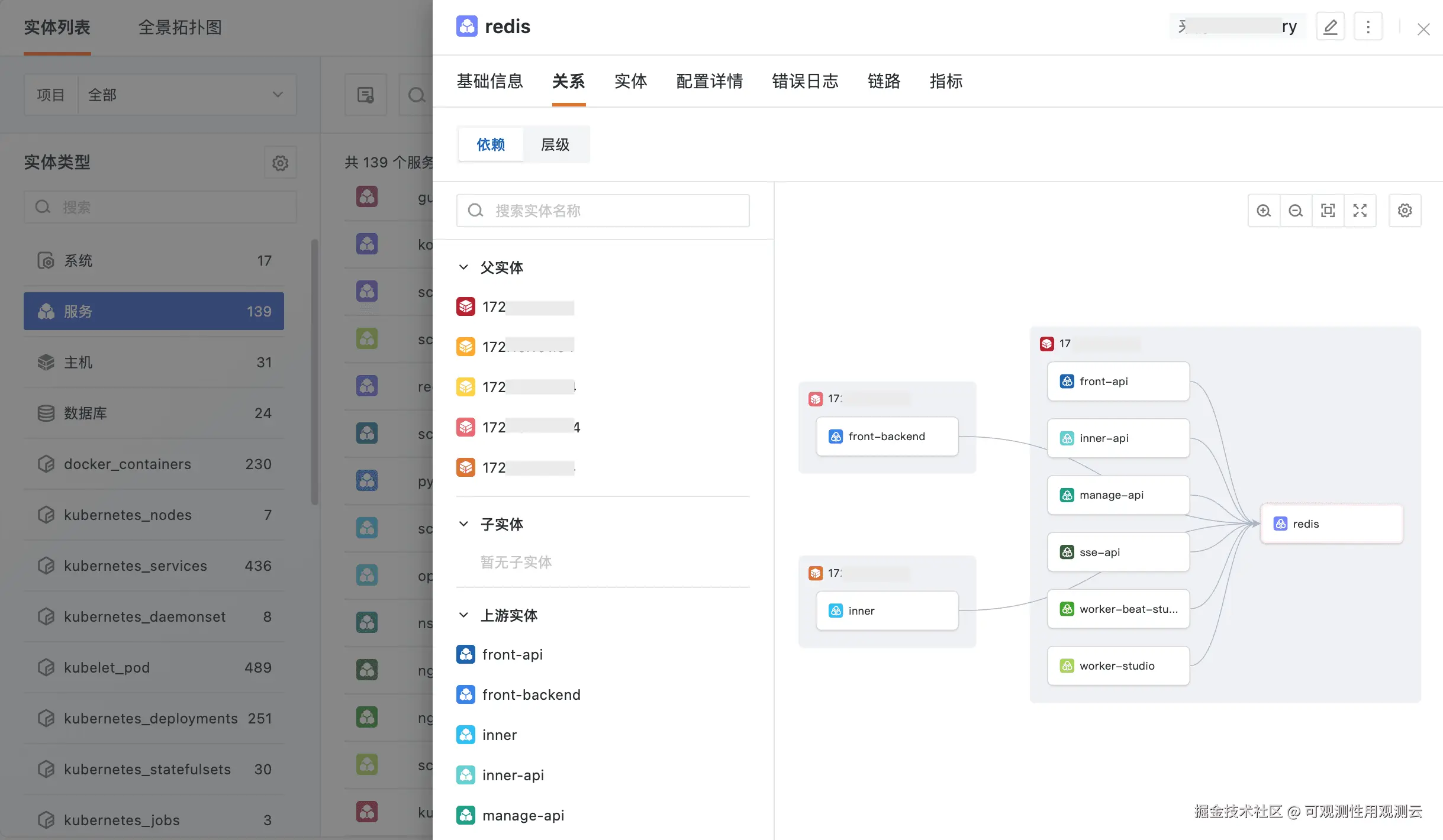
Task: Open the 指标 tab
Action: click(x=946, y=81)
